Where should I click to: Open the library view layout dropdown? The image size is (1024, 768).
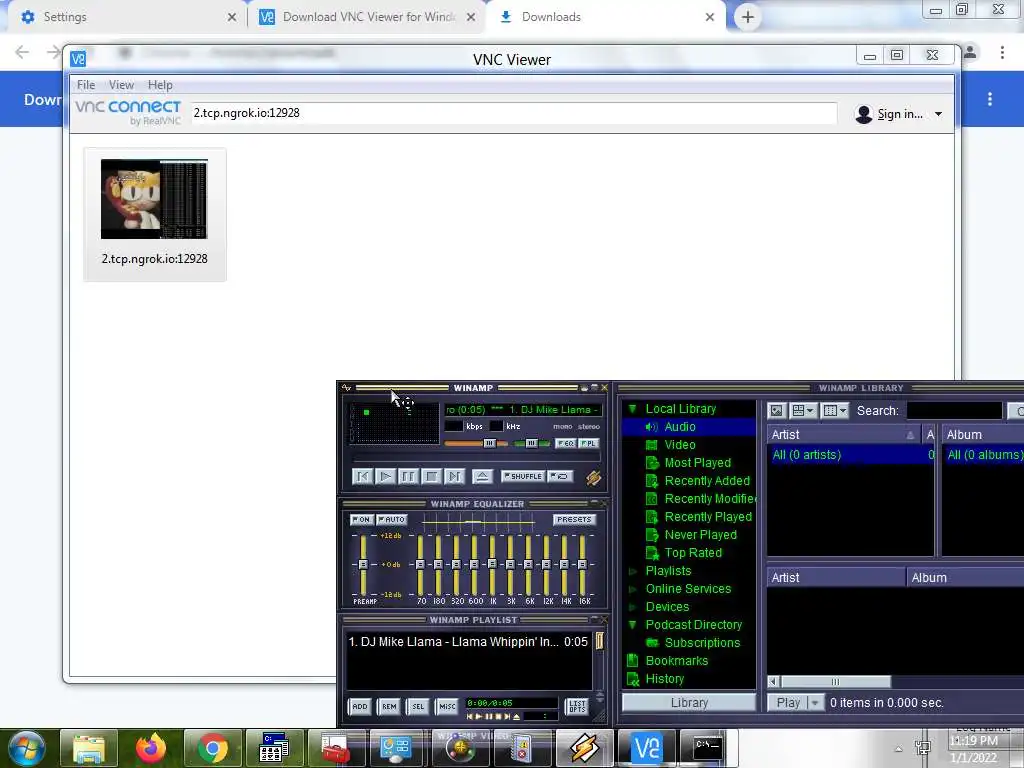803,411
